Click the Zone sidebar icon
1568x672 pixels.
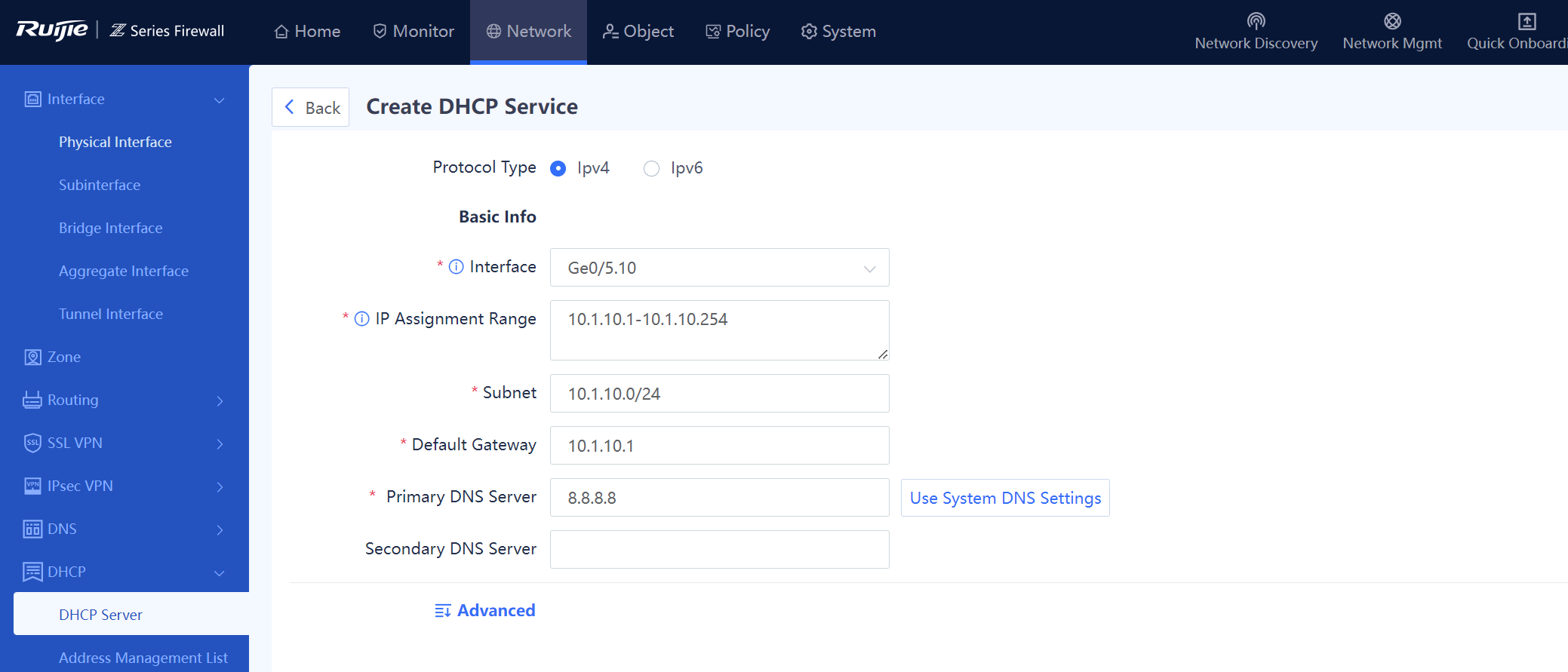coord(33,357)
